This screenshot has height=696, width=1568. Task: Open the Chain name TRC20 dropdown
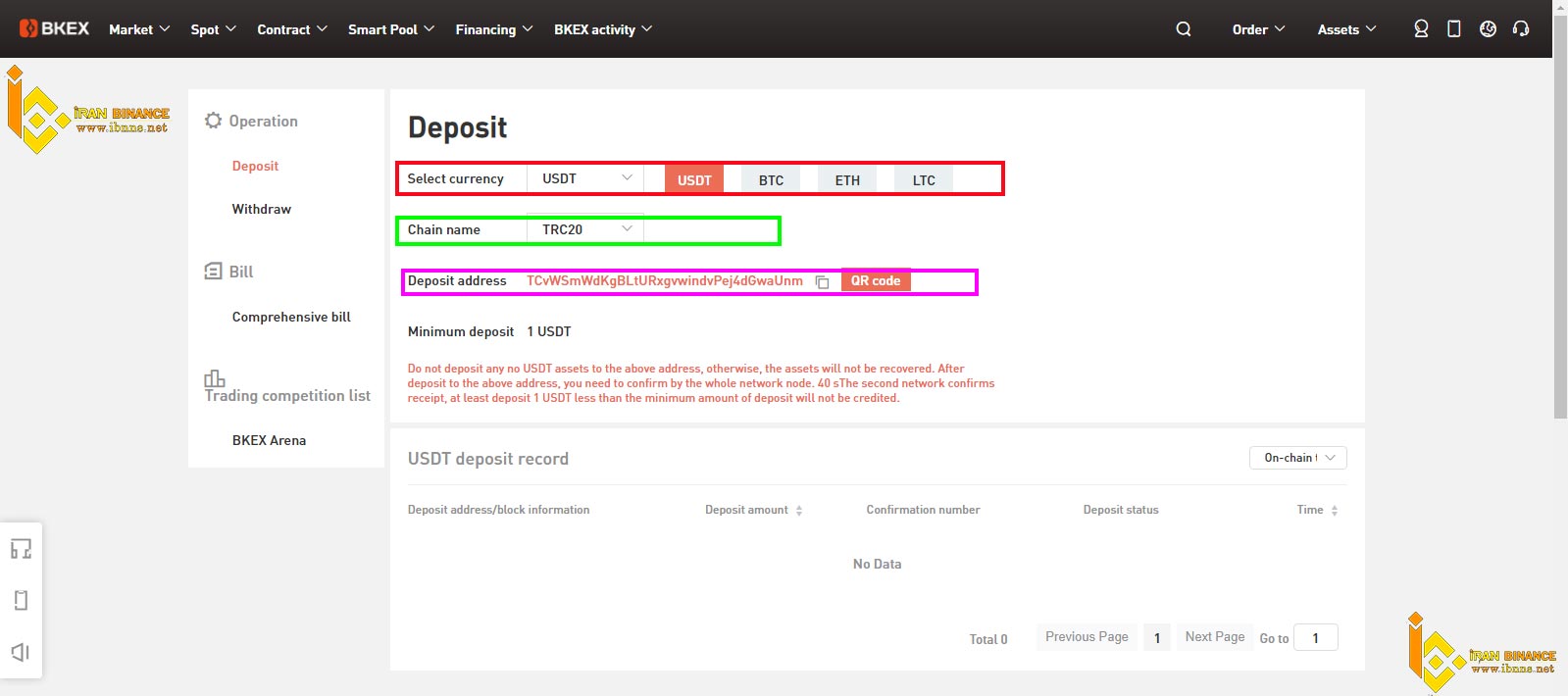[585, 229]
